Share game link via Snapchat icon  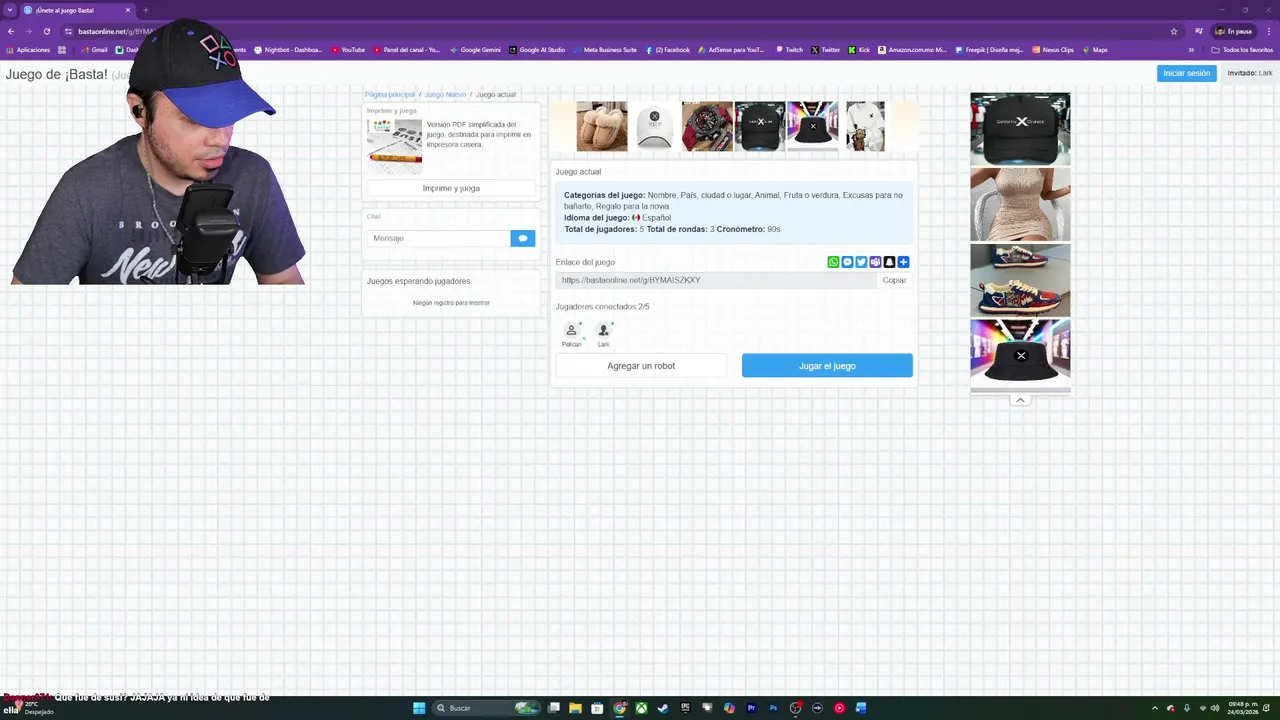889,262
